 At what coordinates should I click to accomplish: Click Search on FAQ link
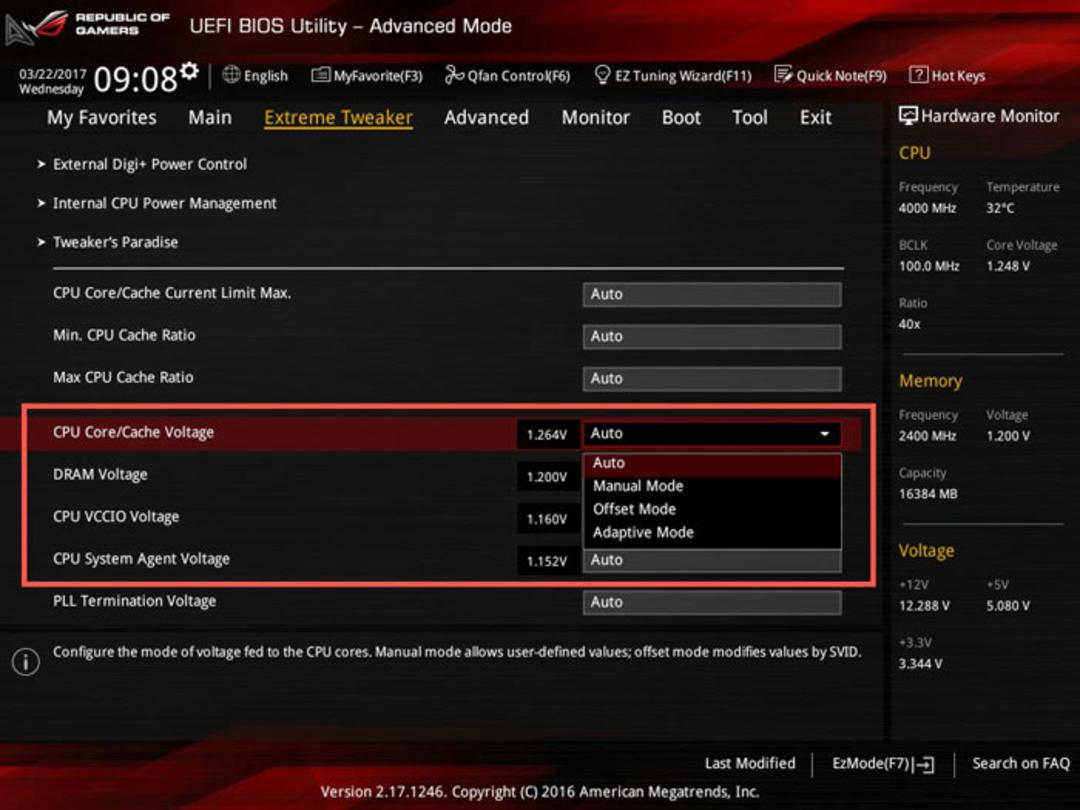coord(1021,763)
